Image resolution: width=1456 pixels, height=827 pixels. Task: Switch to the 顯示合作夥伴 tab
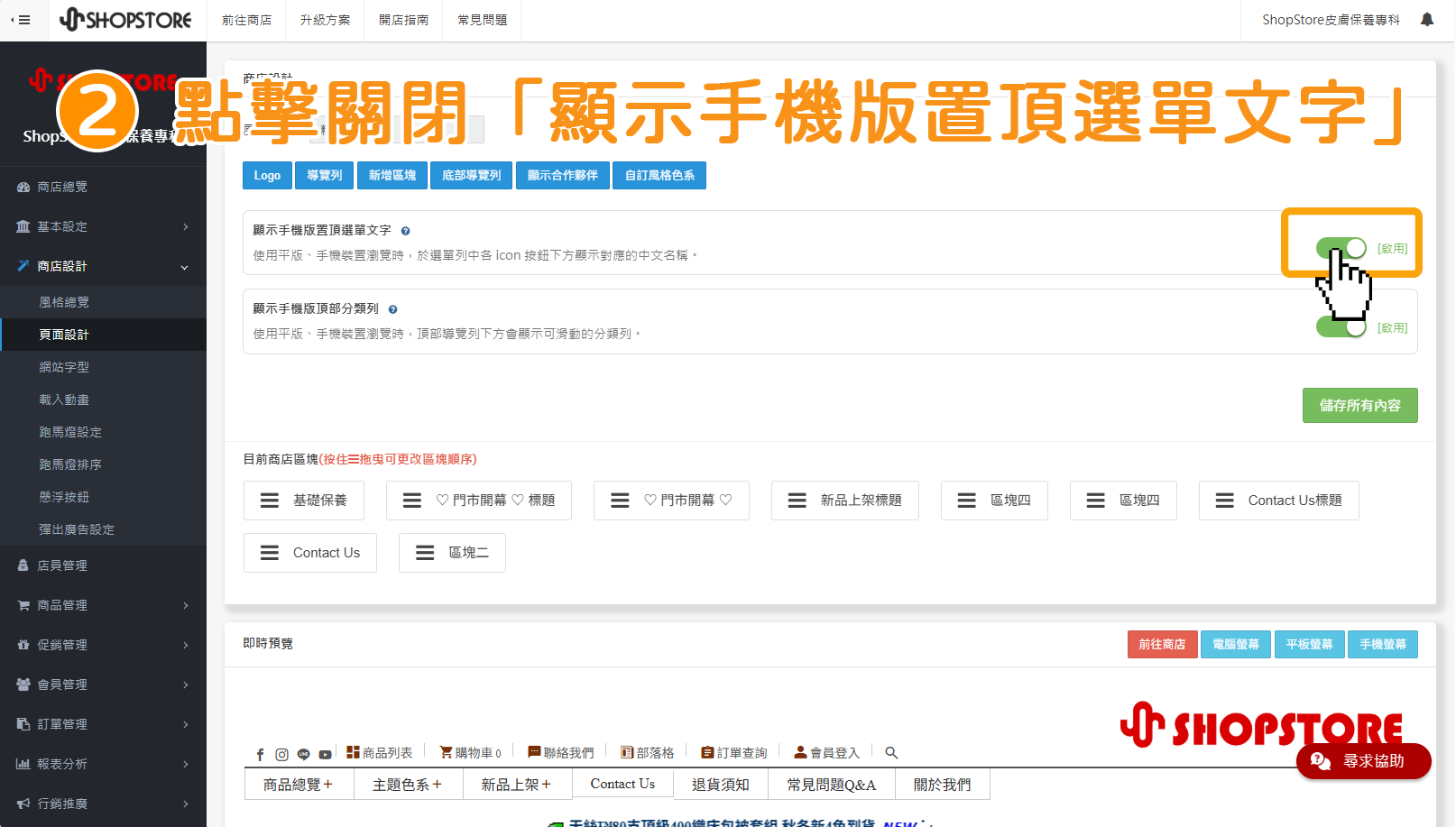pyautogui.click(x=563, y=175)
